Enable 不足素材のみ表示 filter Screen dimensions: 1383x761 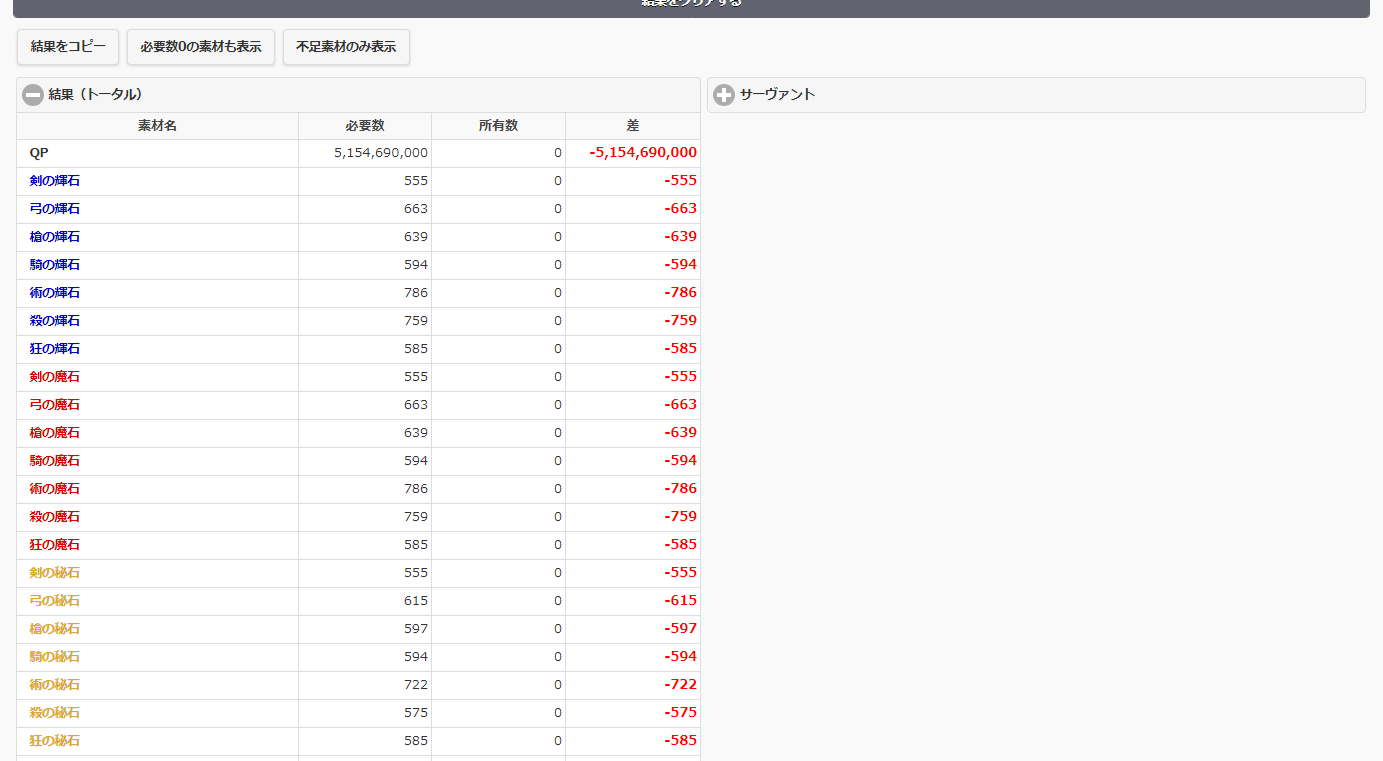click(x=346, y=47)
